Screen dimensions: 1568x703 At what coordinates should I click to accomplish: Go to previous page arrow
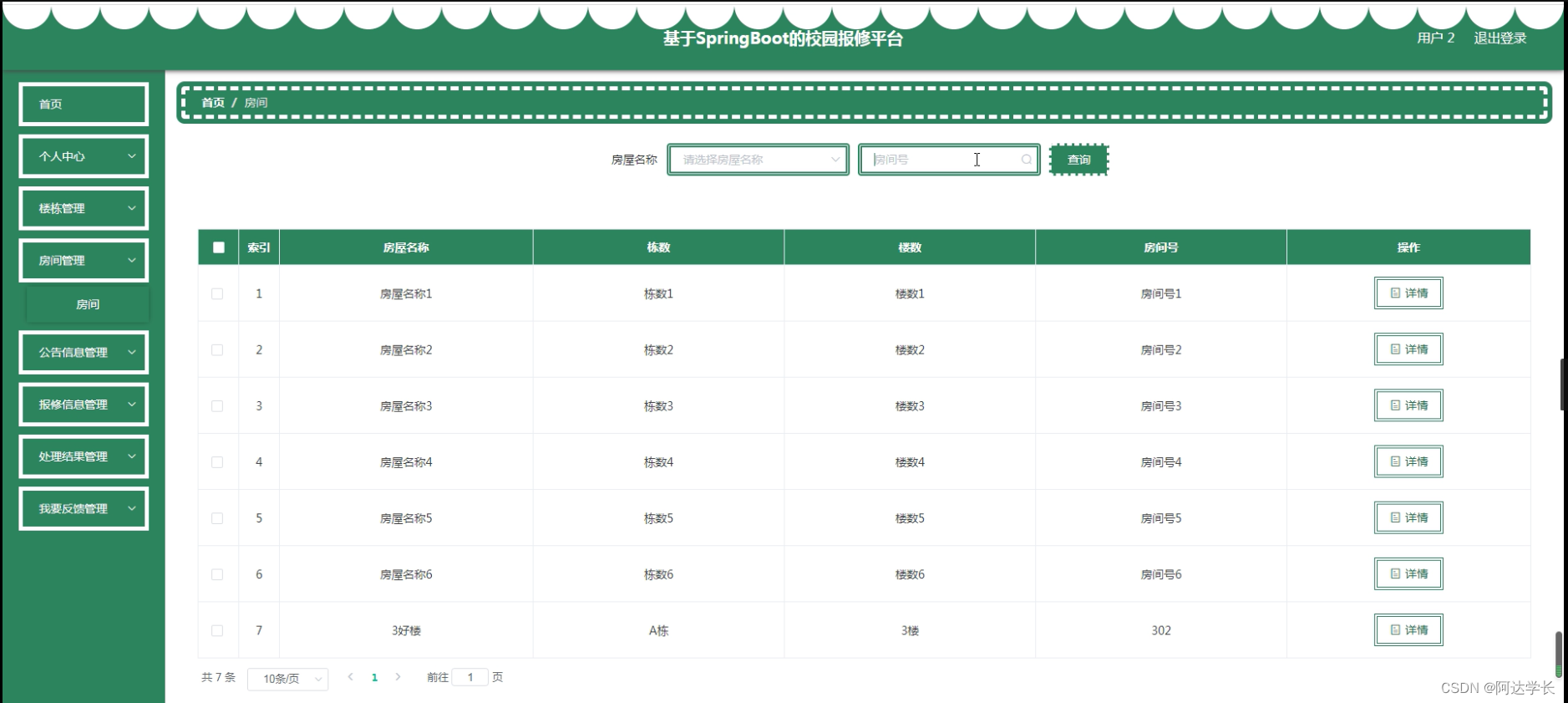(x=351, y=677)
